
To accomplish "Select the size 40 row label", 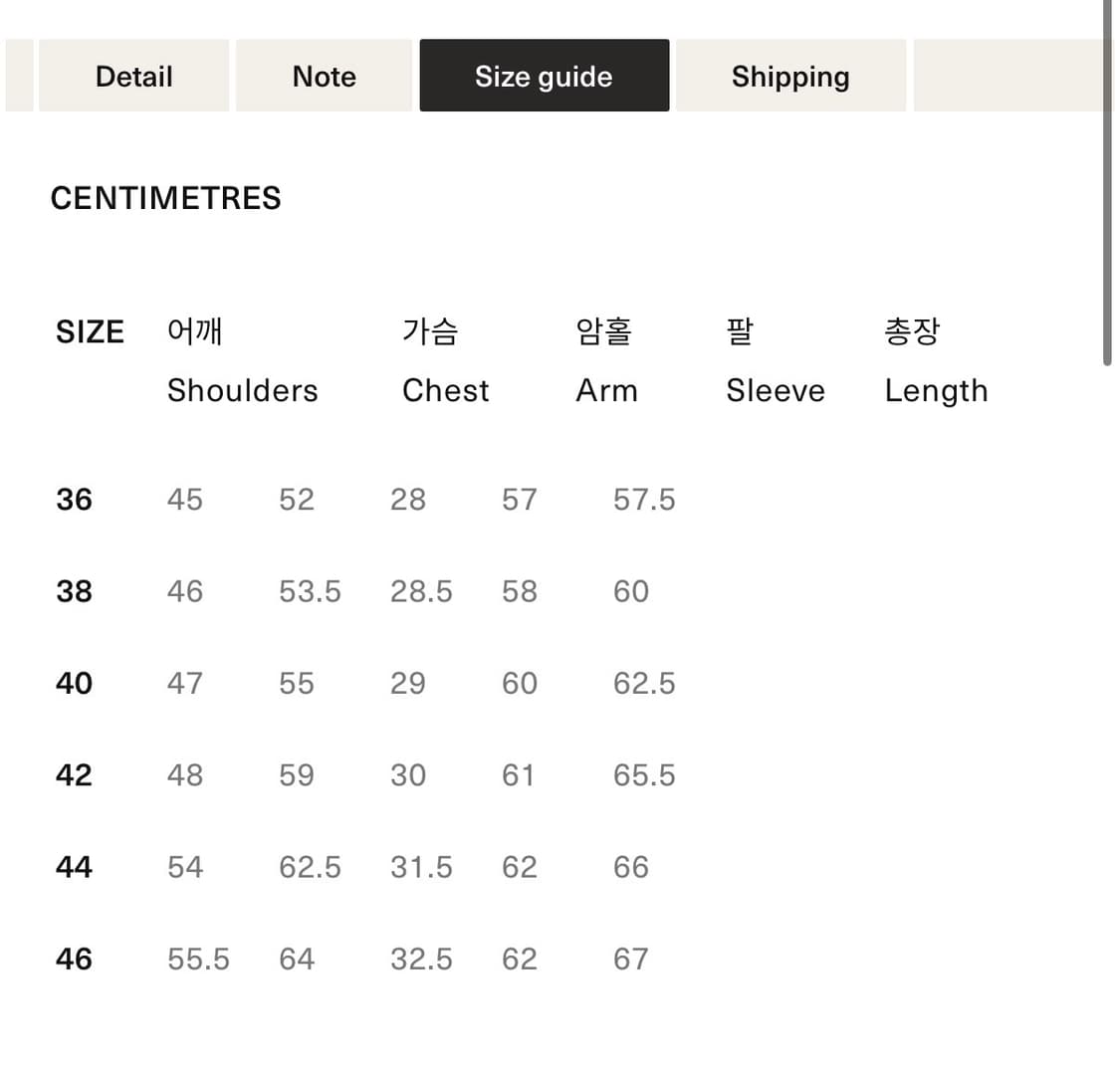I will 75,684.
